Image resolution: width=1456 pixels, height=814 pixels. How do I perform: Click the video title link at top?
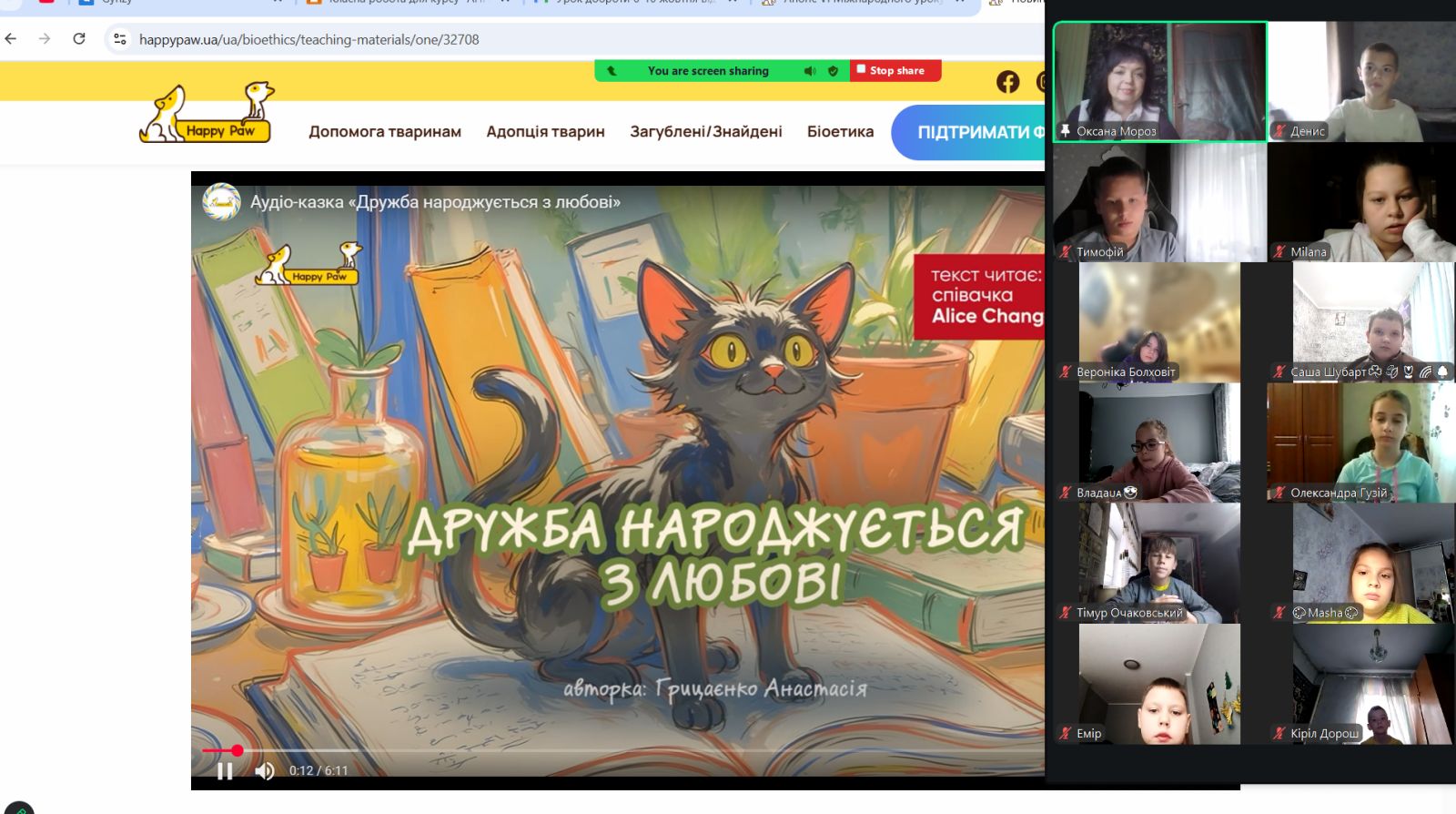point(435,202)
